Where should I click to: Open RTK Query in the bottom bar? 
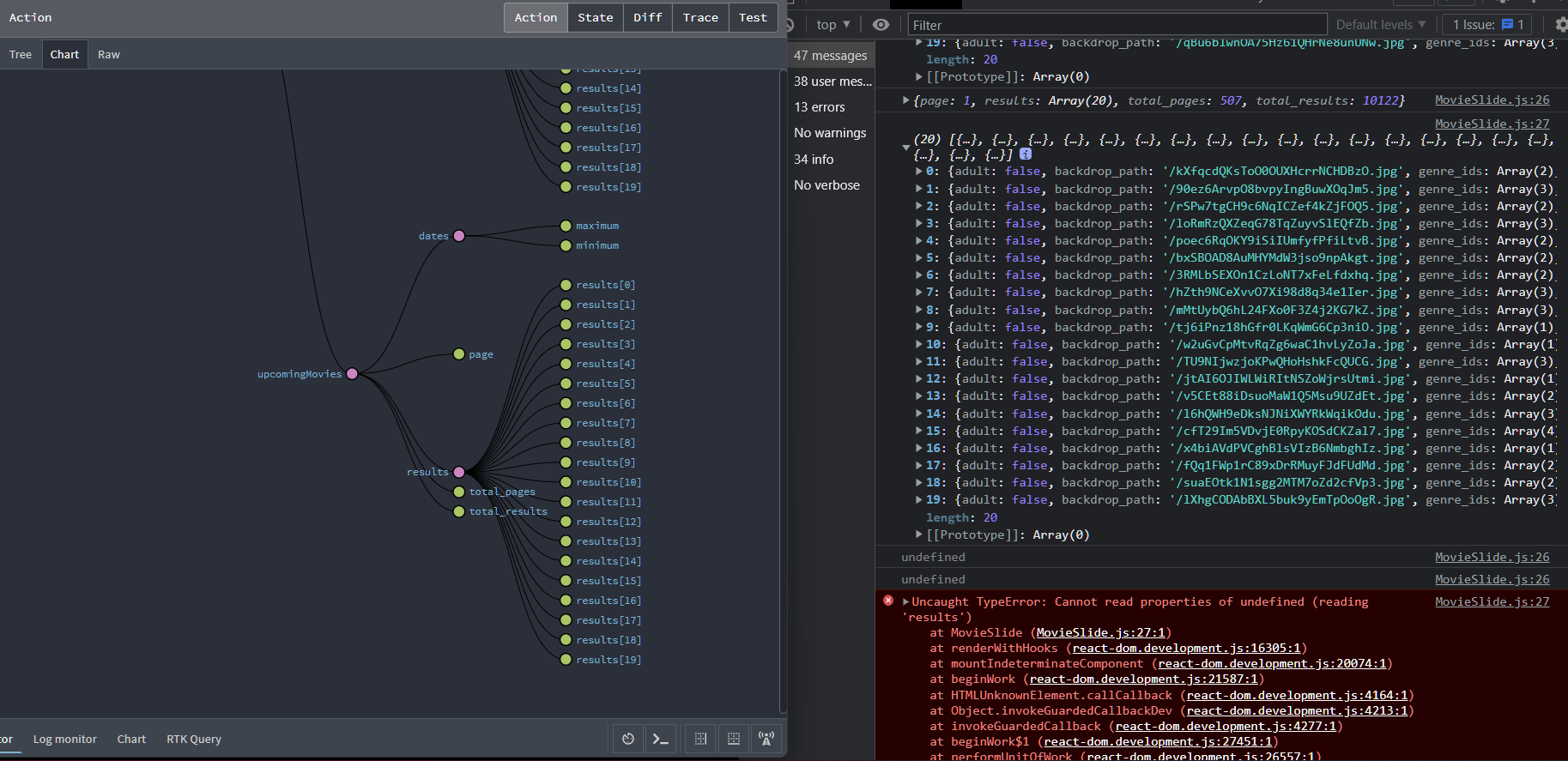tap(194, 739)
